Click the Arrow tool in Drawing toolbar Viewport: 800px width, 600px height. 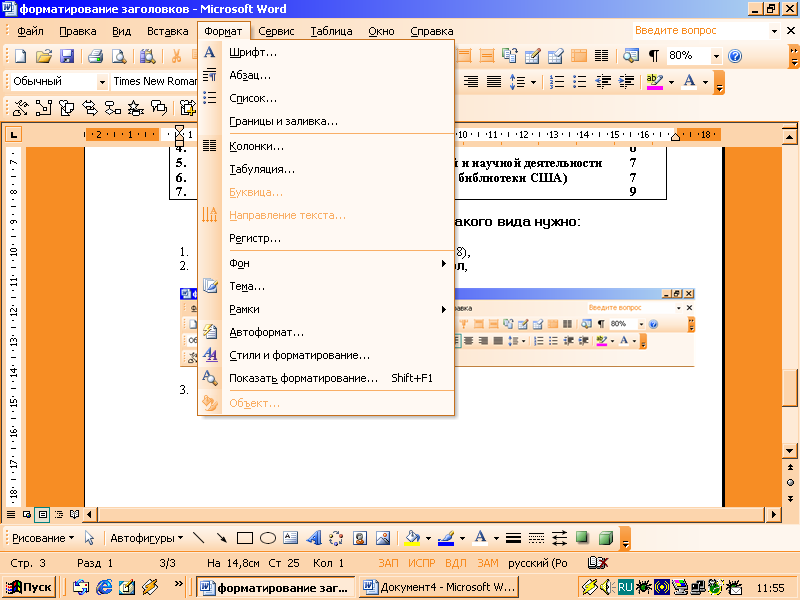click(221, 538)
